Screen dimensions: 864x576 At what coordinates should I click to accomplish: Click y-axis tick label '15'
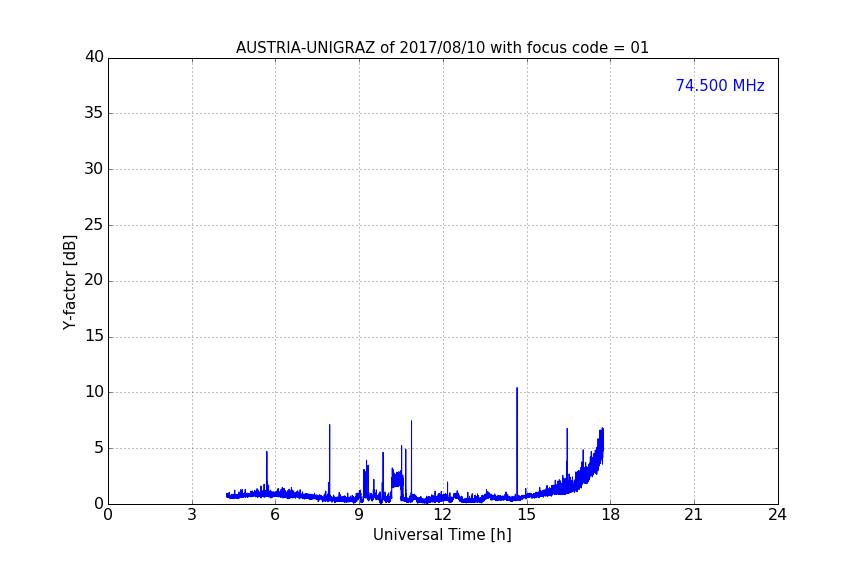(94, 336)
